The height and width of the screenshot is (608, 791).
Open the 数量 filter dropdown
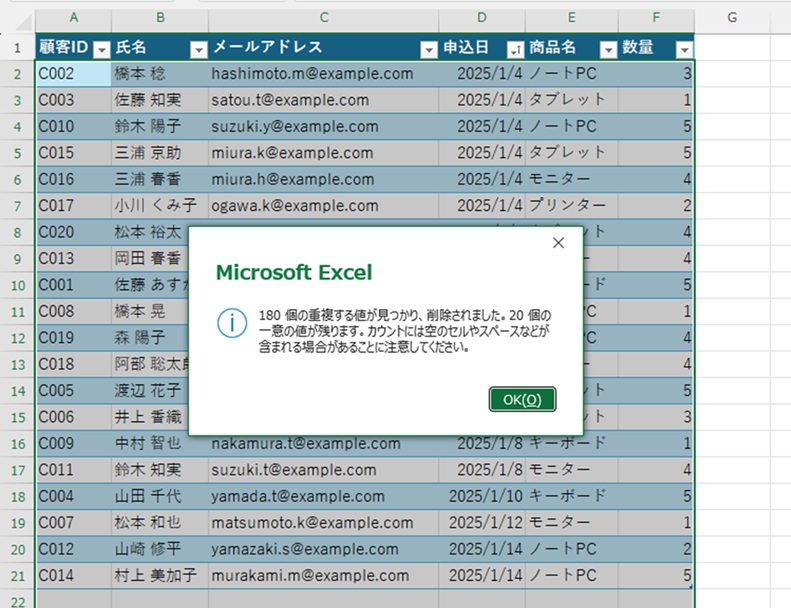pos(685,49)
